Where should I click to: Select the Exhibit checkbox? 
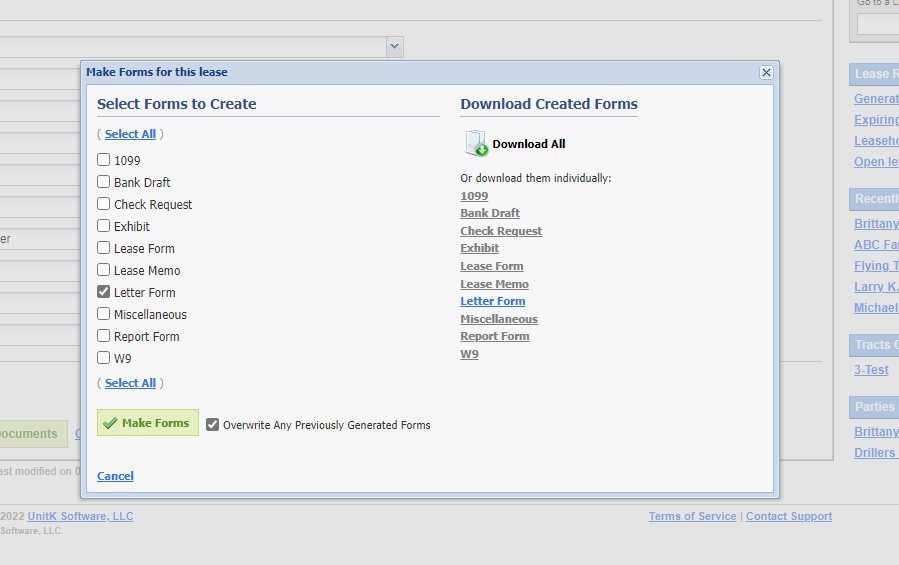click(x=103, y=225)
